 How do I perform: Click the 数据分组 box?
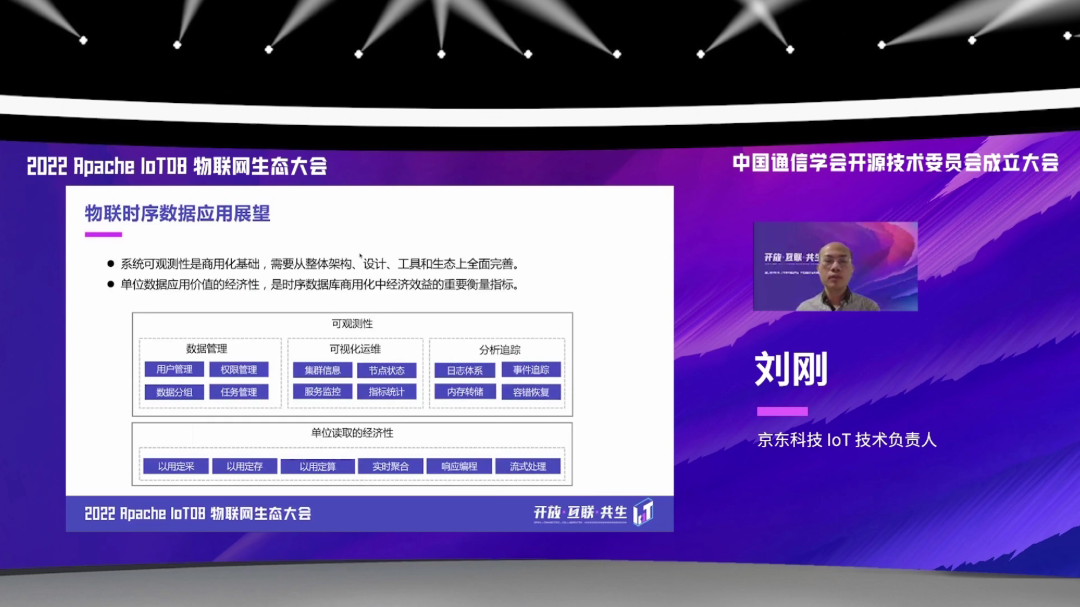point(174,392)
